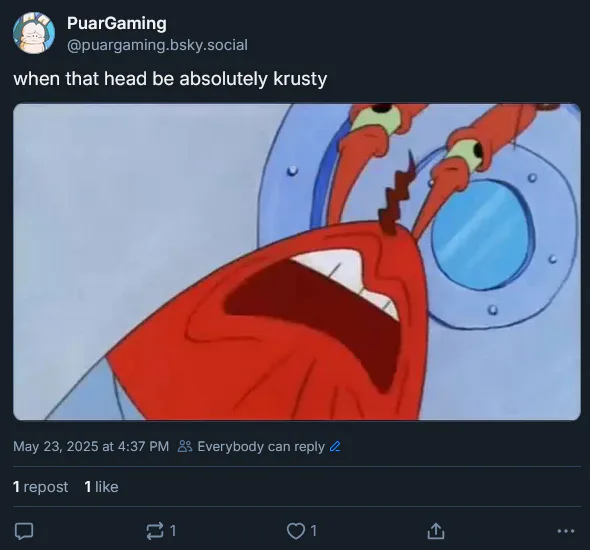Open the three-dot more options menu
This screenshot has width=590, height=550.
coord(566,531)
